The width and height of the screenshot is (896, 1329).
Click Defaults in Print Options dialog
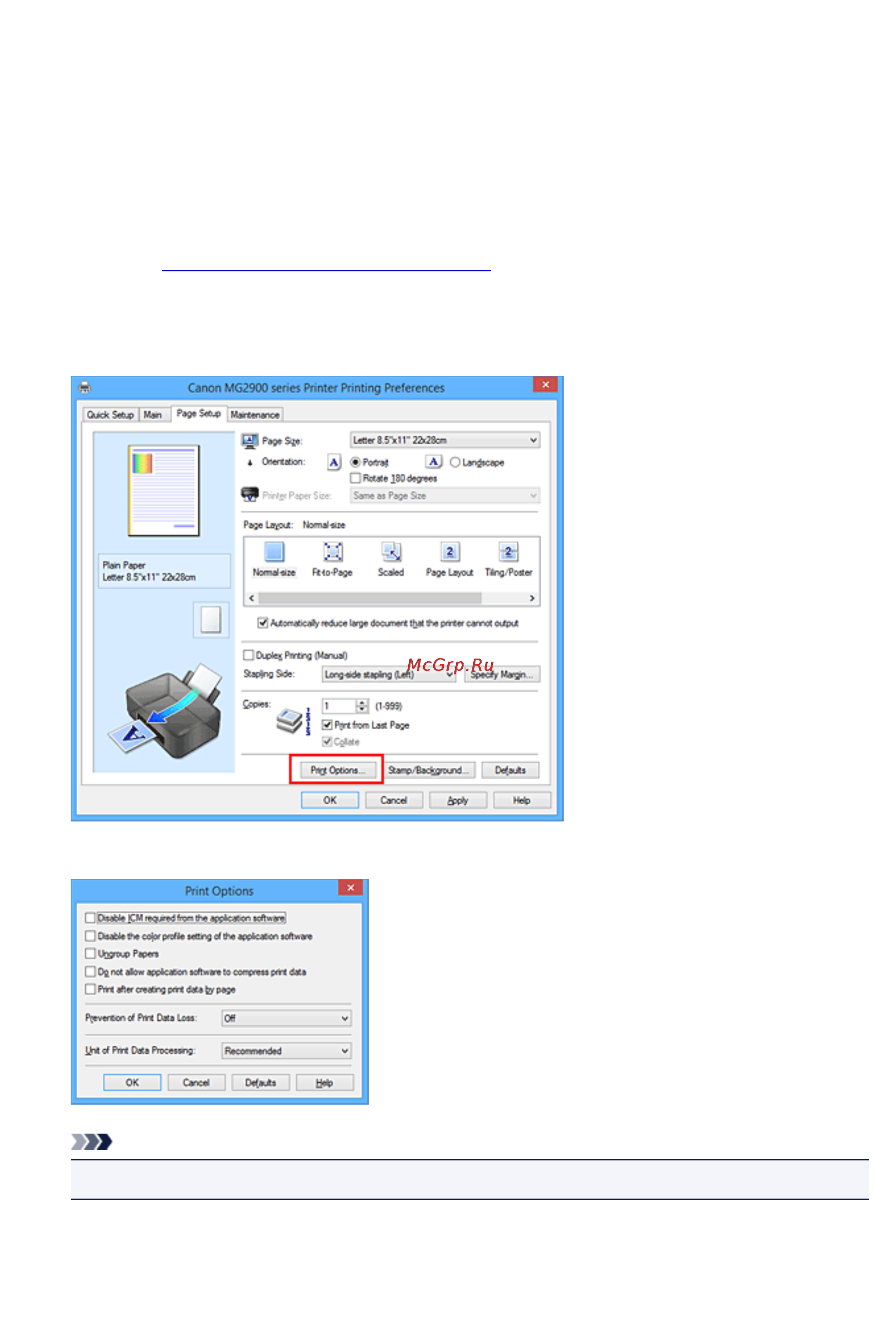click(261, 1083)
